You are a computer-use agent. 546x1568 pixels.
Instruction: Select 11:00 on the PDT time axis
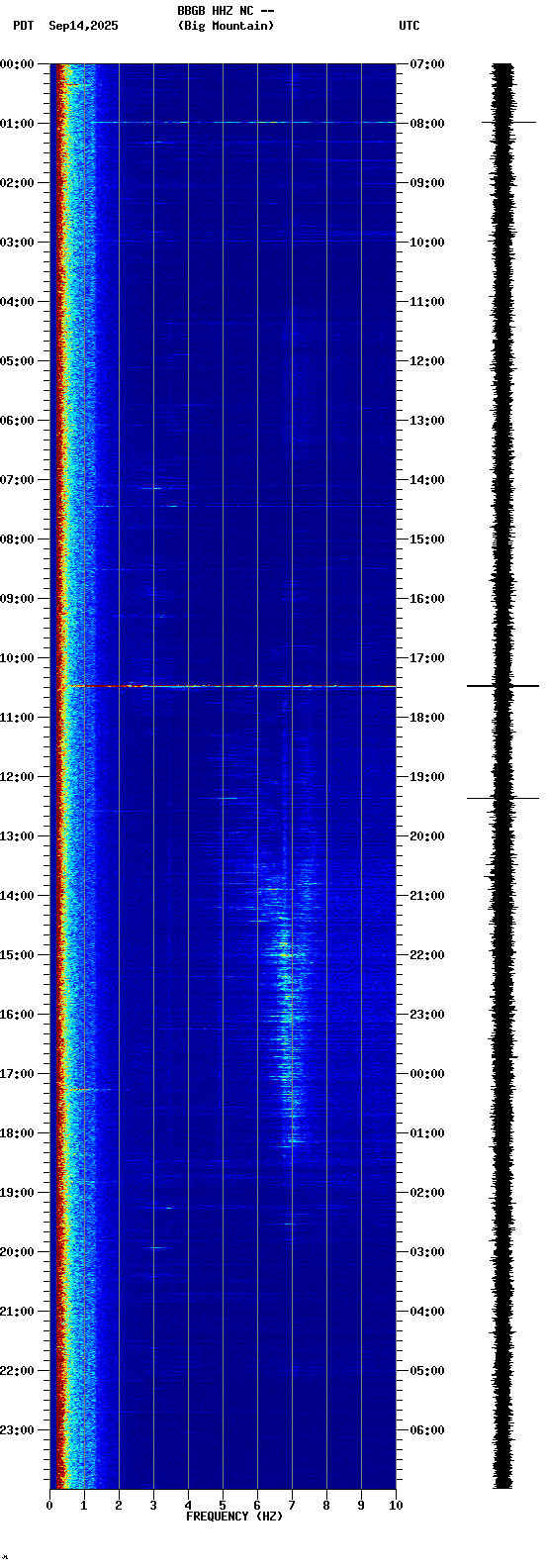point(17,718)
